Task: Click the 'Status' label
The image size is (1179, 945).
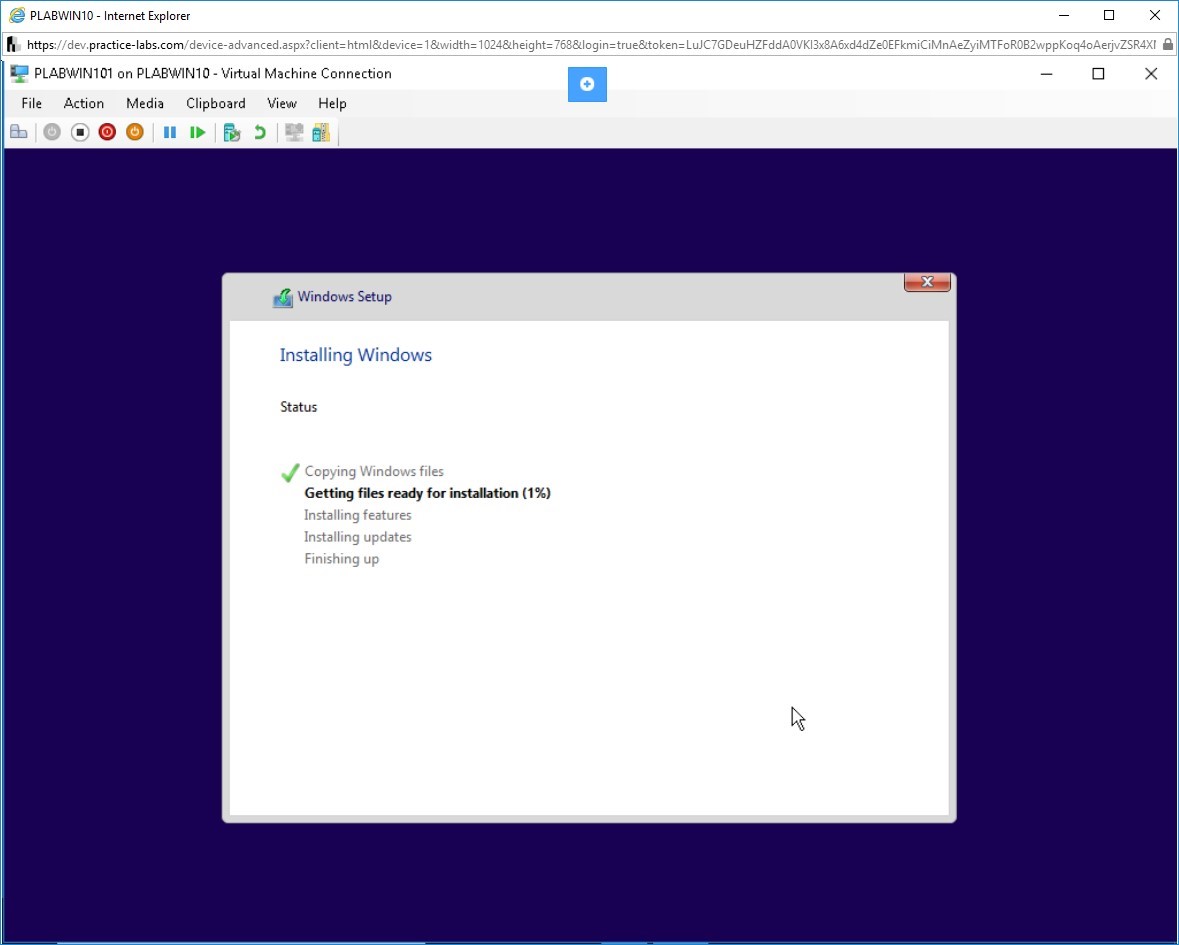Action: pyautogui.click(x=299, y=407)
